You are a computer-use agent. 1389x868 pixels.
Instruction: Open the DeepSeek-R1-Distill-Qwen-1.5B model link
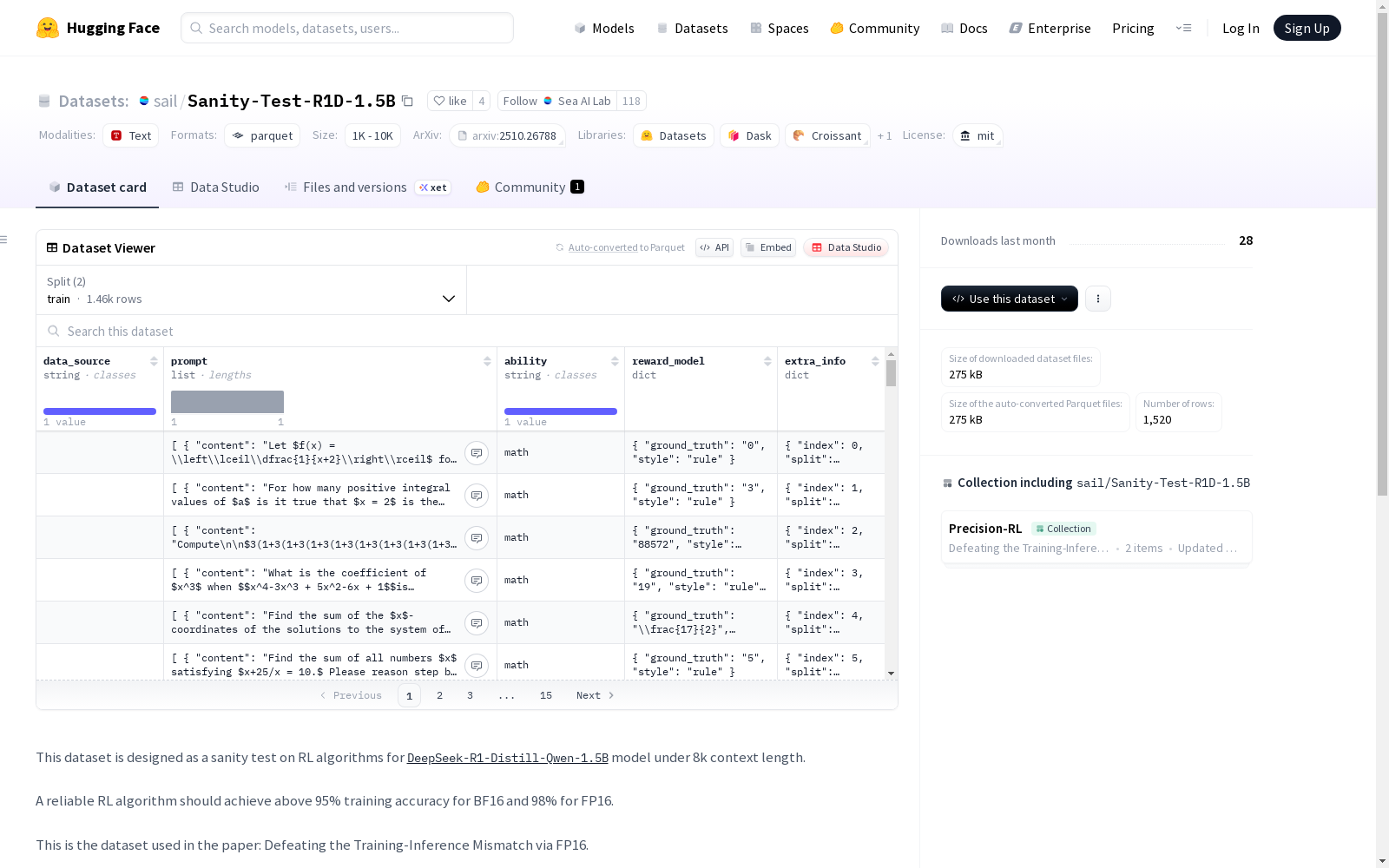coord(508,758)
